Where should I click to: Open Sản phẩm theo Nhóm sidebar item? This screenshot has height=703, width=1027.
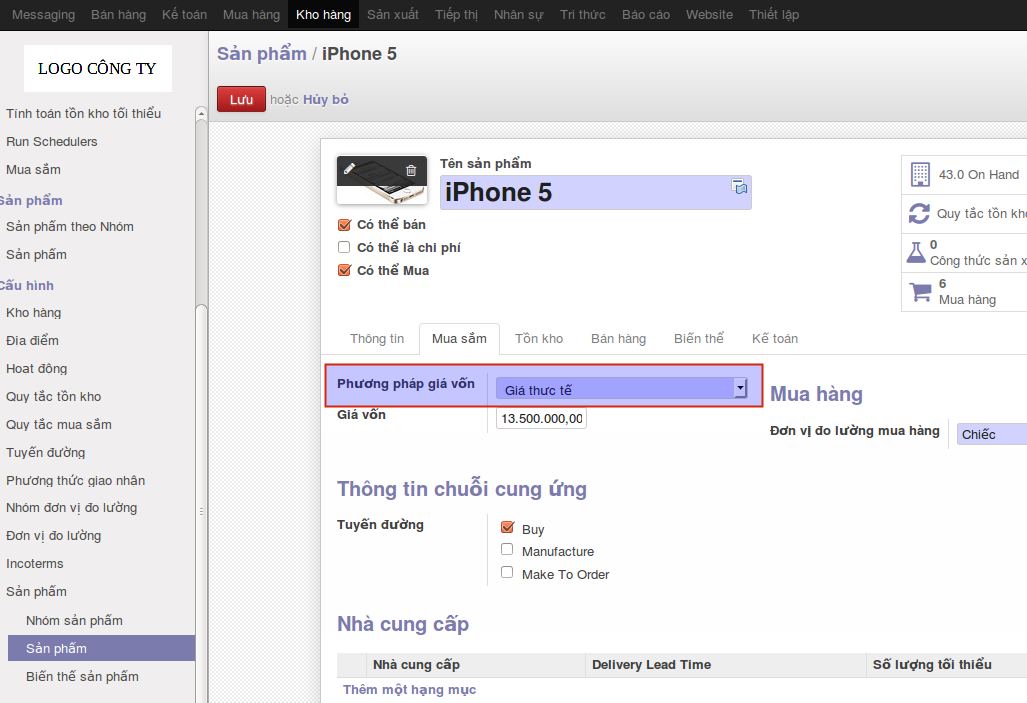pos(70,227)
